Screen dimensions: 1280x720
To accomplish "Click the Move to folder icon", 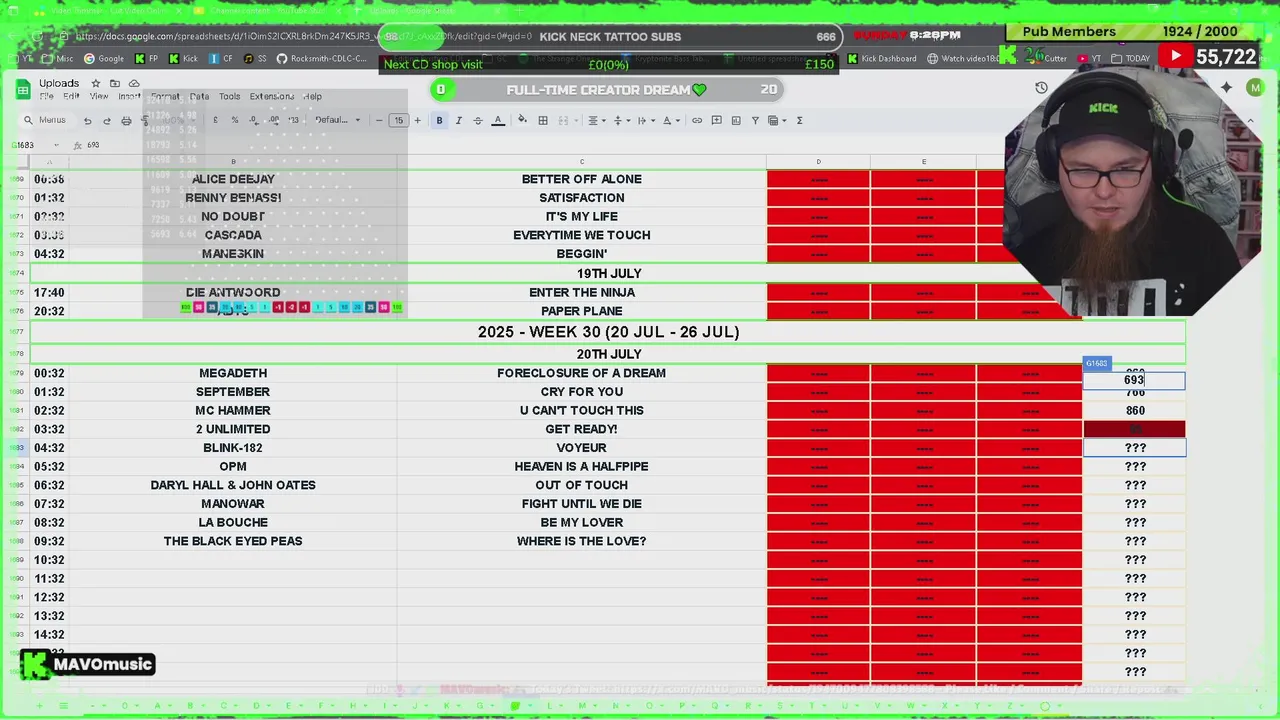I will 115,83.
